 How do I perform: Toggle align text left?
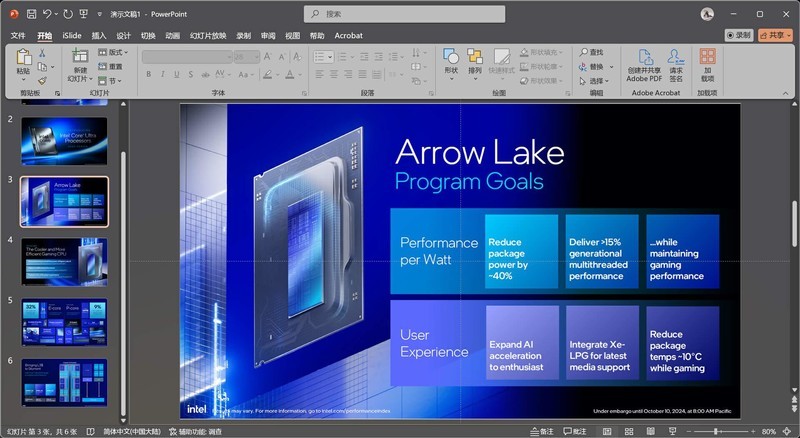(319, 75)
